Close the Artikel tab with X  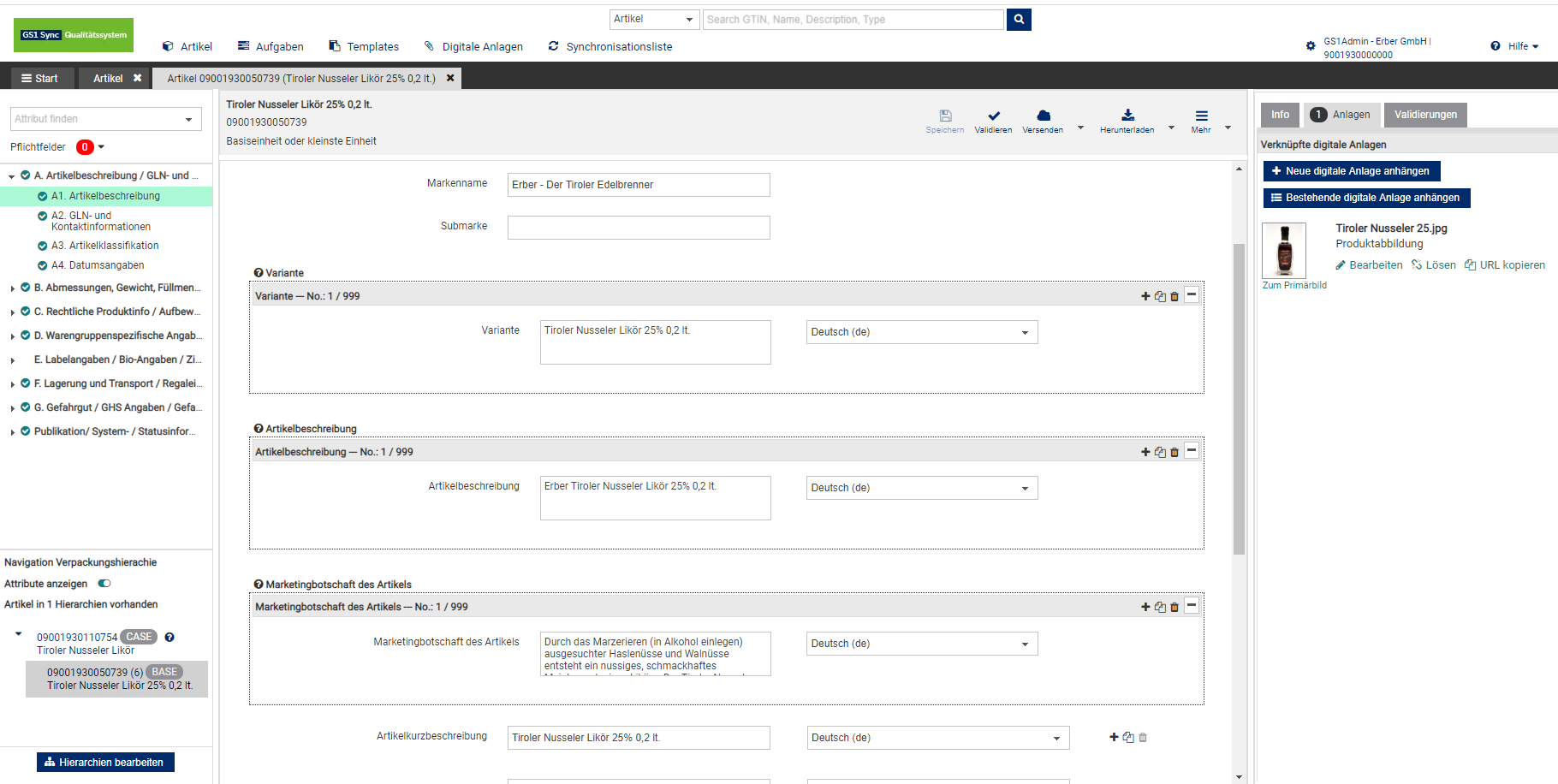(137, 78)
